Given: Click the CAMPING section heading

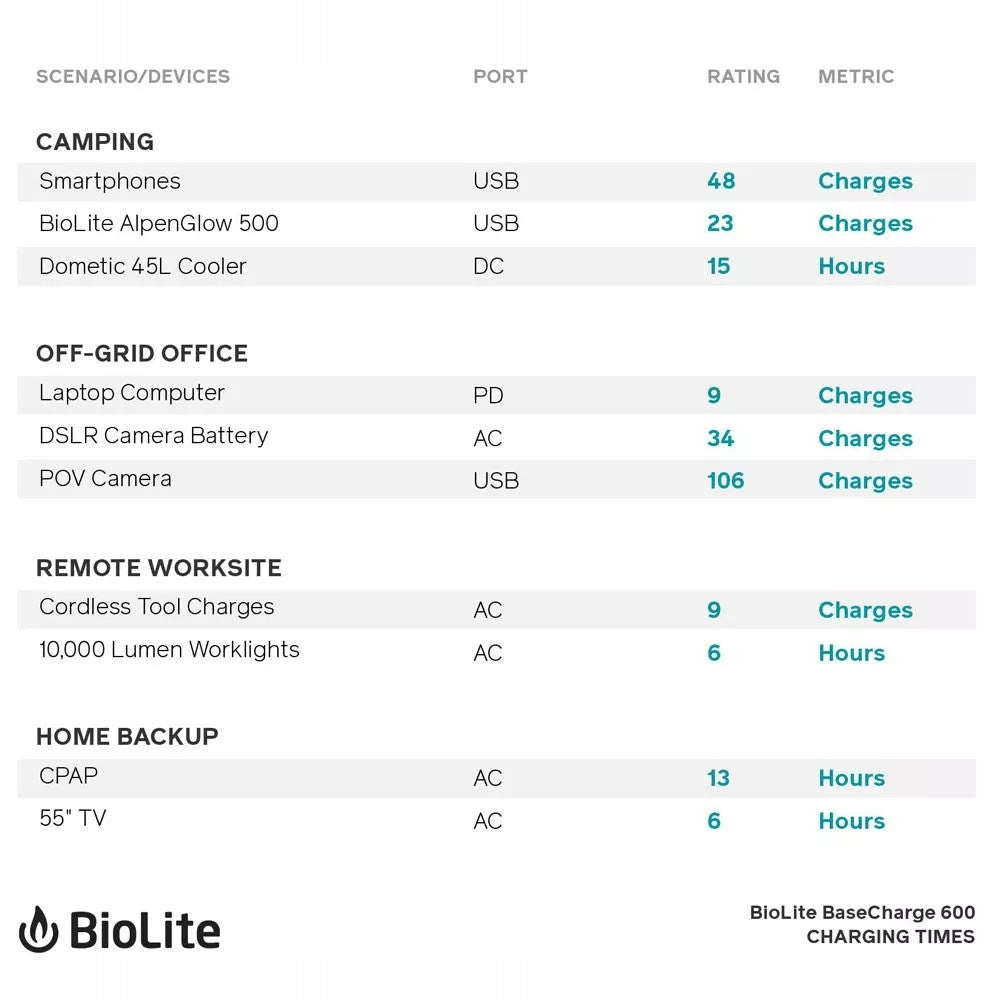Looking at the screenshot, I should 95,142.
